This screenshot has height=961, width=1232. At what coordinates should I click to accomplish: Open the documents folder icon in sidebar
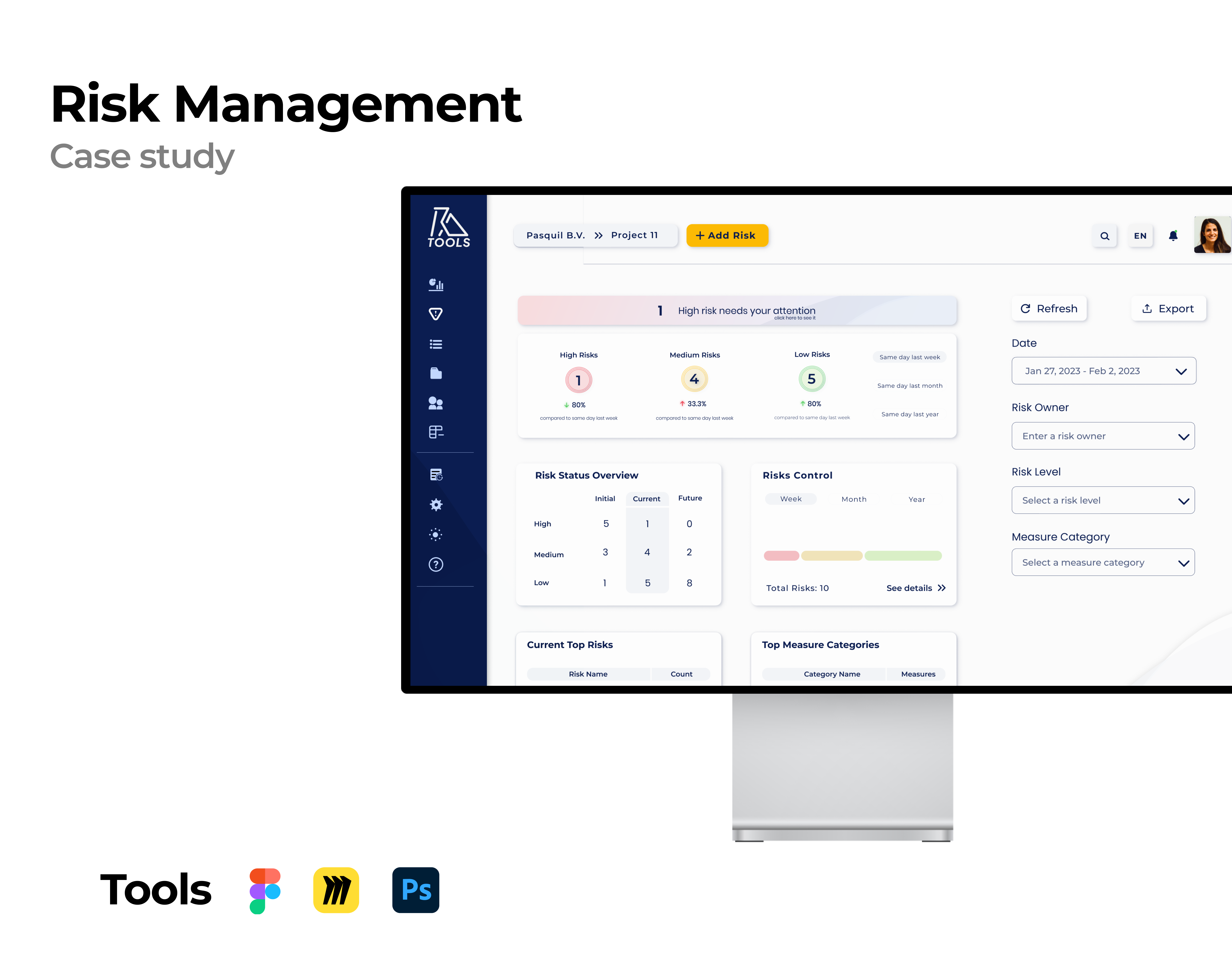435,373
